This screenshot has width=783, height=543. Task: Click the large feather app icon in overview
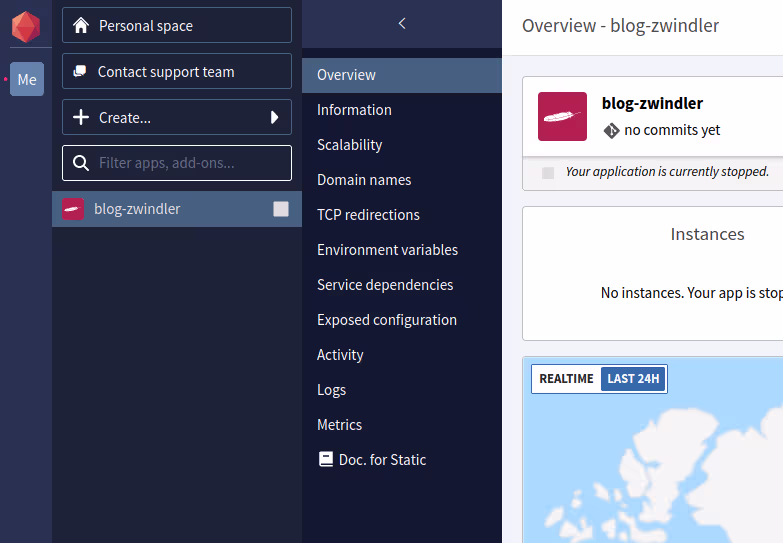562,117
